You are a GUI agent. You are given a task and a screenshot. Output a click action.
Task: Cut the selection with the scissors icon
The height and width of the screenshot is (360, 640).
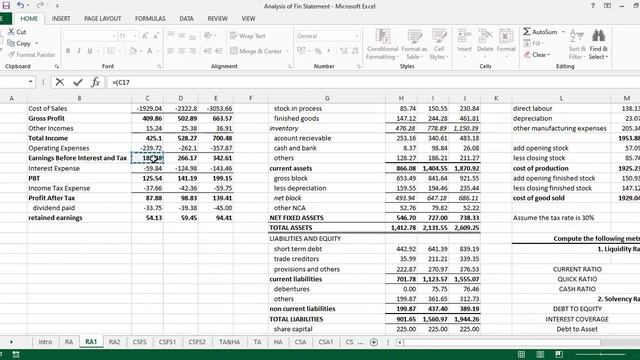[17, 31]
